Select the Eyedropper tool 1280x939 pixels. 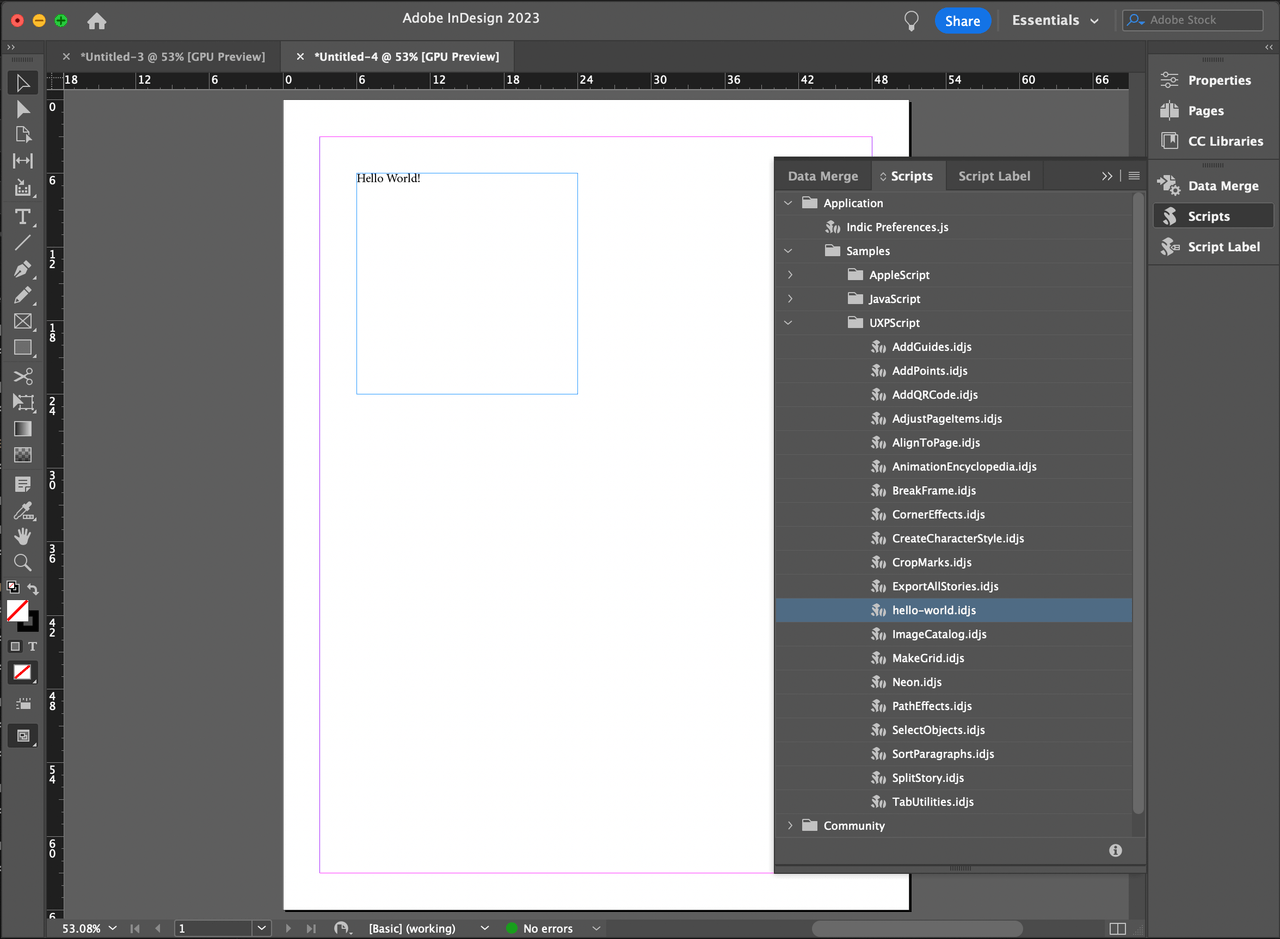pos(23,511)
